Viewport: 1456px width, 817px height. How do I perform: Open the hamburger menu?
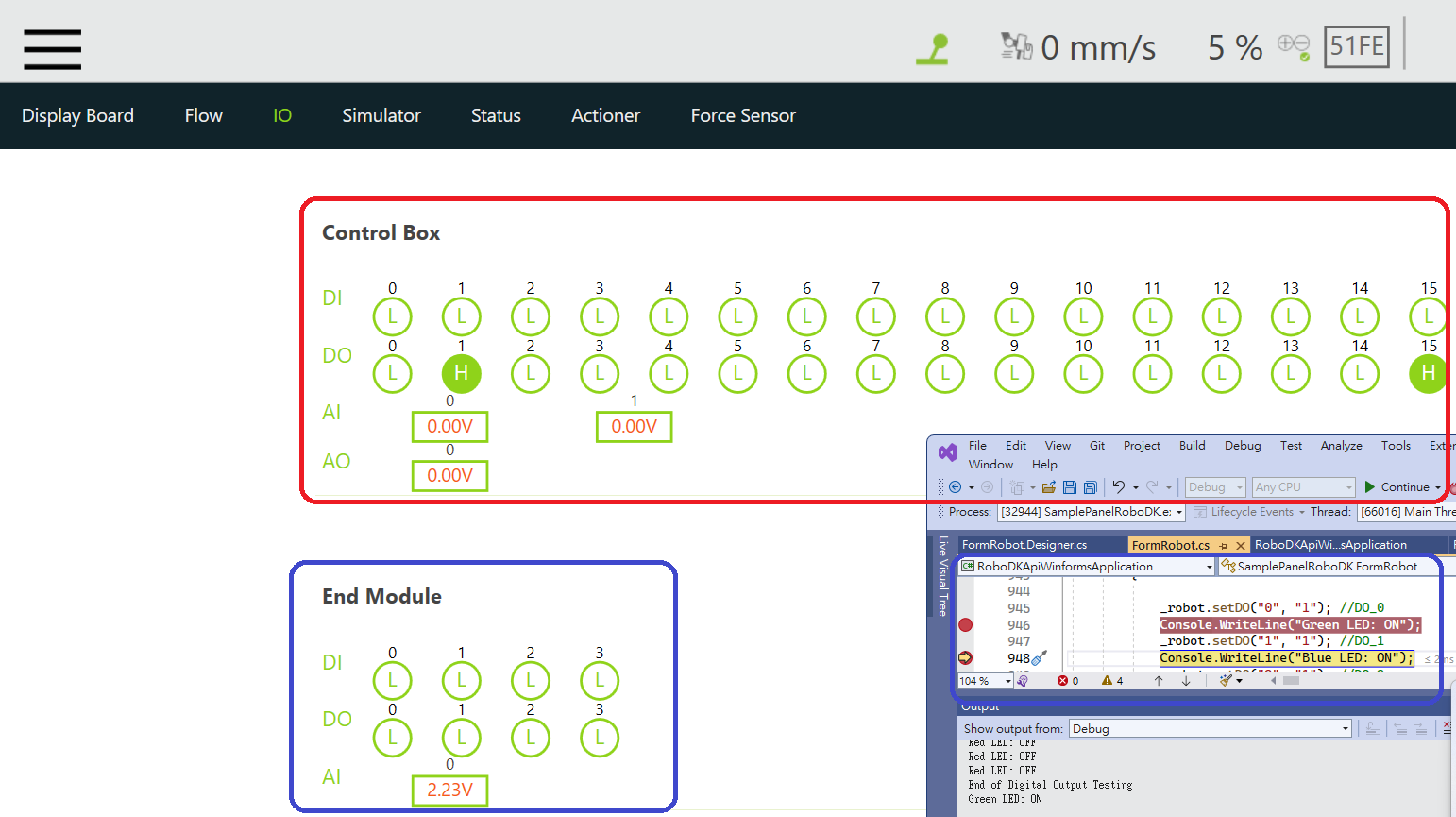[52, 48]
